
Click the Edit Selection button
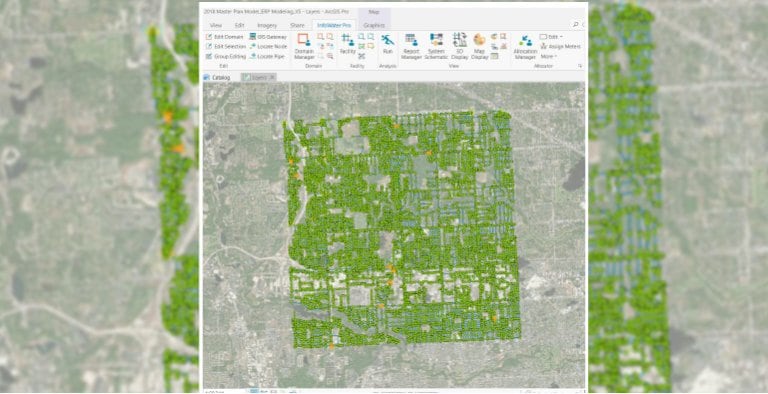tap(226, 47)
